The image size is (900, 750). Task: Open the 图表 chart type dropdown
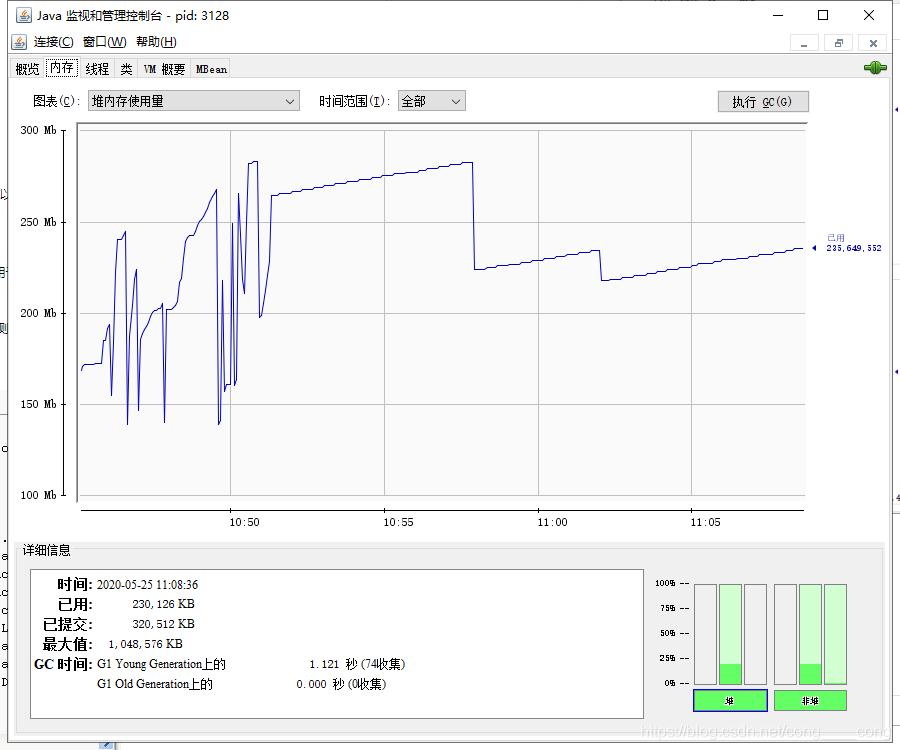point(193,101)
